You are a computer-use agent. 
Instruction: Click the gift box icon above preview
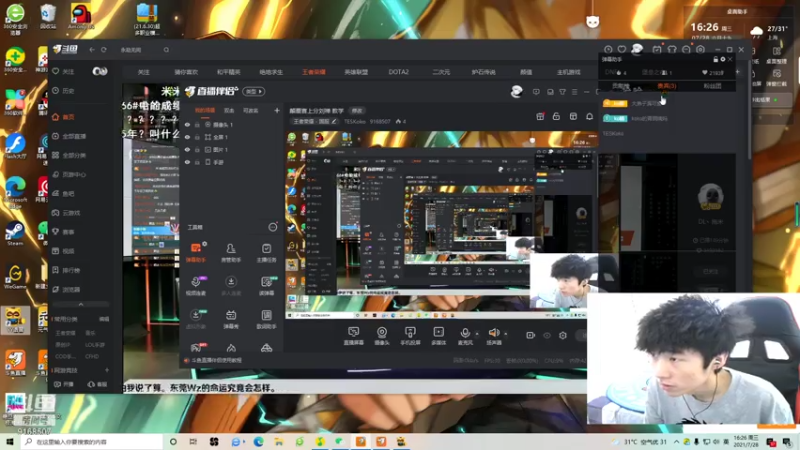[540, 117]
